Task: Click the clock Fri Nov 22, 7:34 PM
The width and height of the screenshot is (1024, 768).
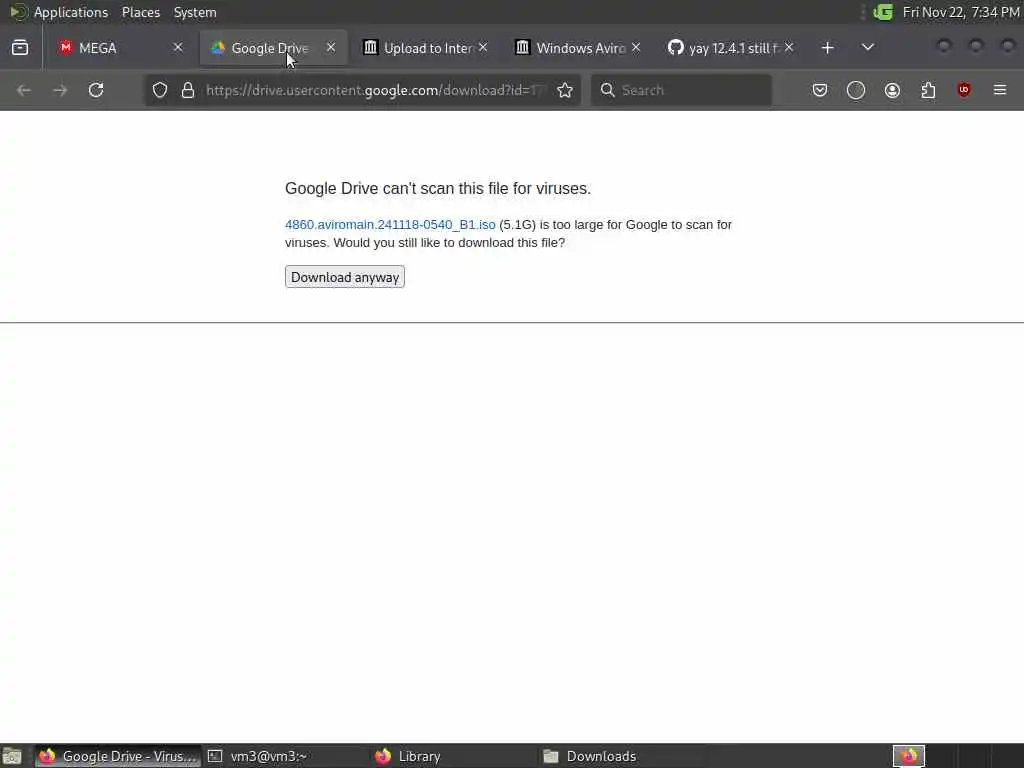Action: 961,12
